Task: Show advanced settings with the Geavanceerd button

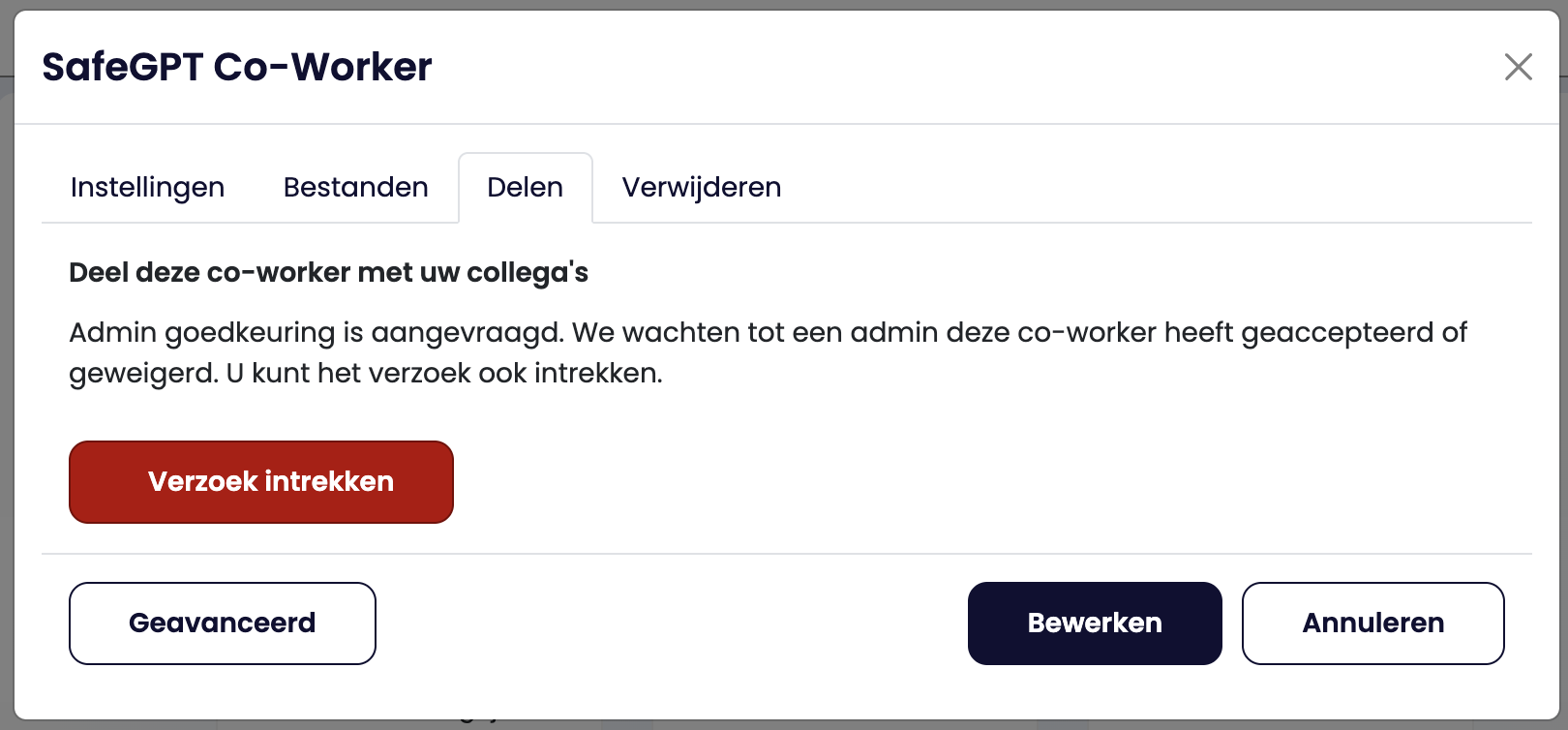Action: pyautogui.click(x=223, y=624)
